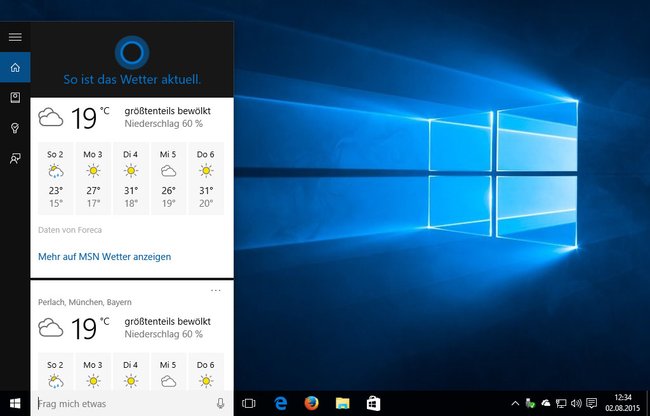The height and width of the screenshot is (416, 650).
Task: Open network status tray icon
Action: pos(561,403)
